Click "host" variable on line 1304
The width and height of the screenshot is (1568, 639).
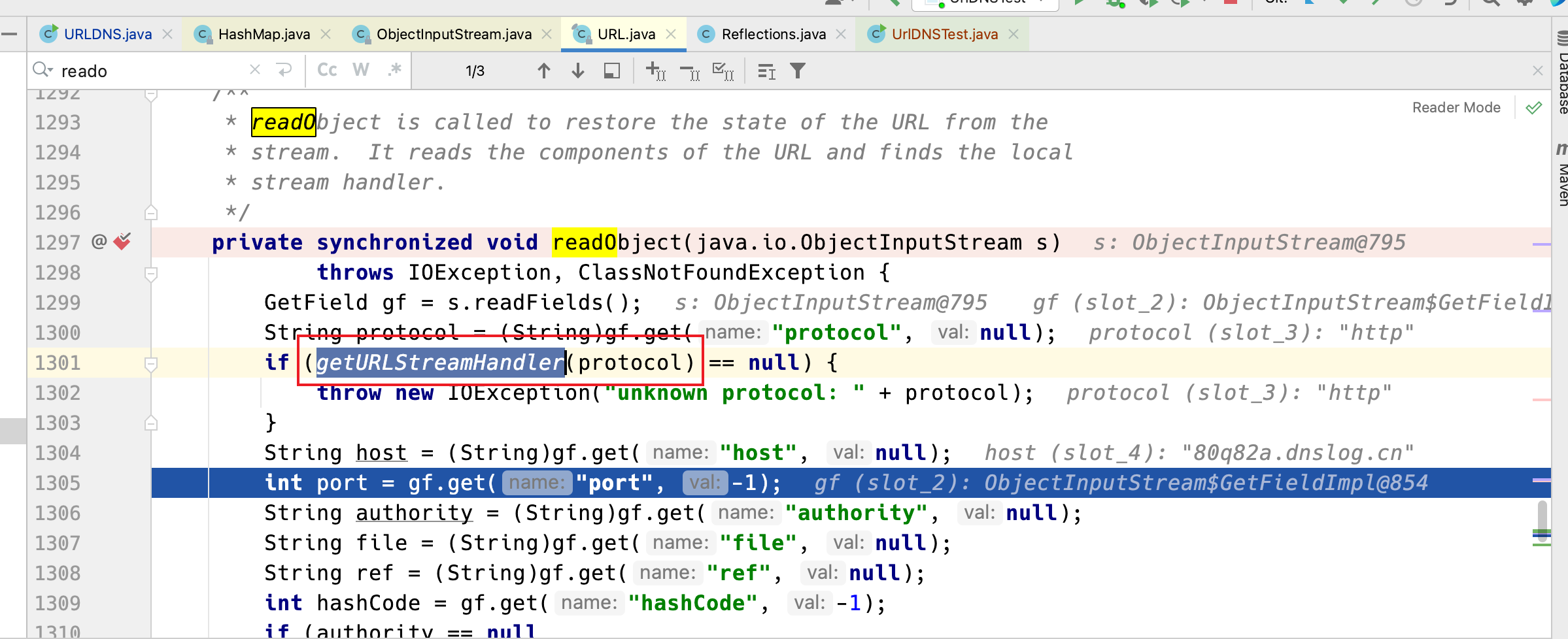(x=381, y=453)
